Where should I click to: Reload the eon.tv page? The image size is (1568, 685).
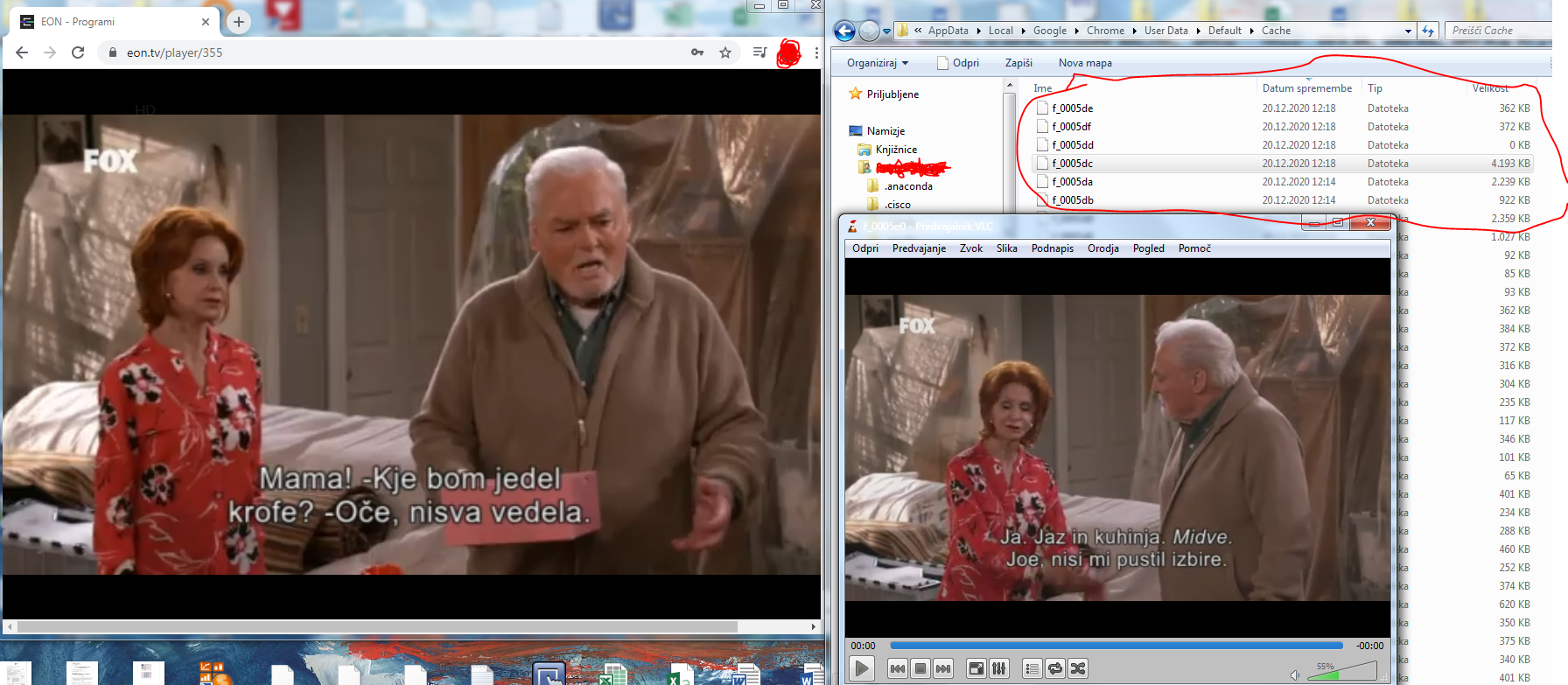coord(78,52)
